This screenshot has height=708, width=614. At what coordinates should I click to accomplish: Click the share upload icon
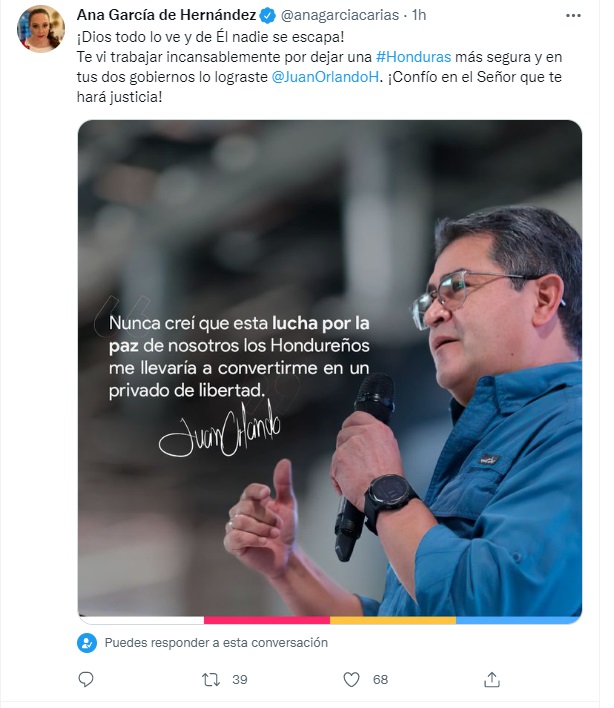tap(492, 679)
